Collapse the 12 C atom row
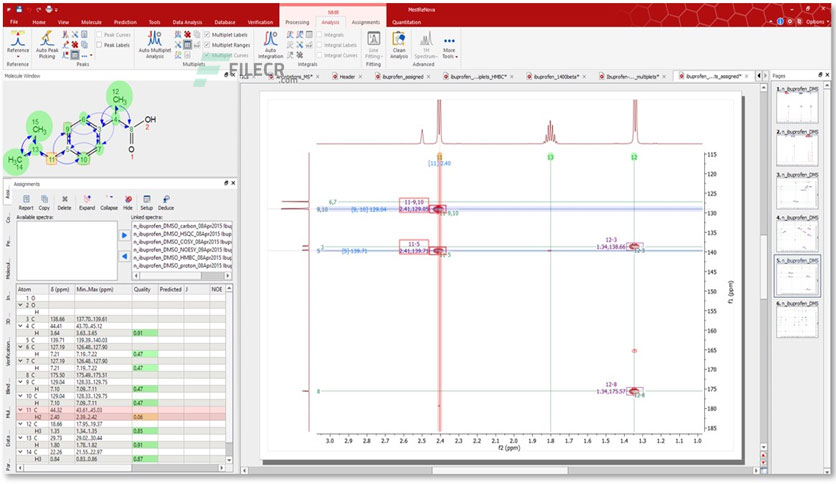The height and width of the screenshot is (484, 836). point(21,424)
